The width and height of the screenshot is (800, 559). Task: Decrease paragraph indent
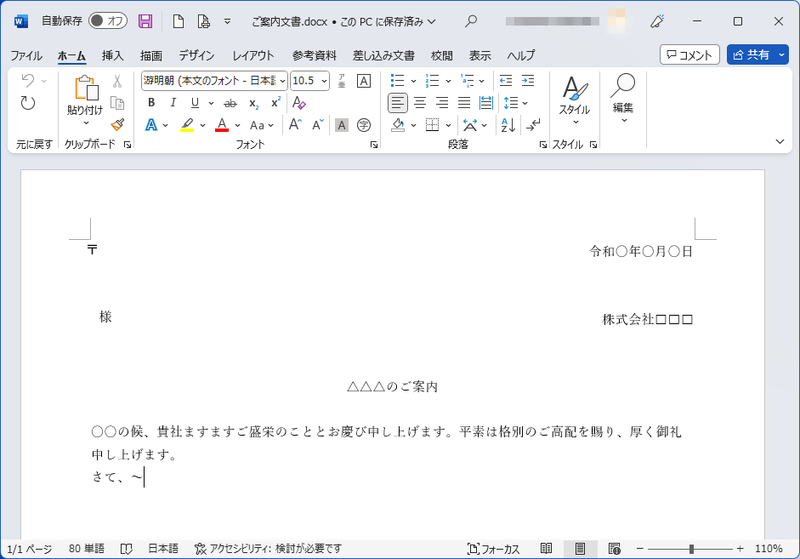[506, 81]
